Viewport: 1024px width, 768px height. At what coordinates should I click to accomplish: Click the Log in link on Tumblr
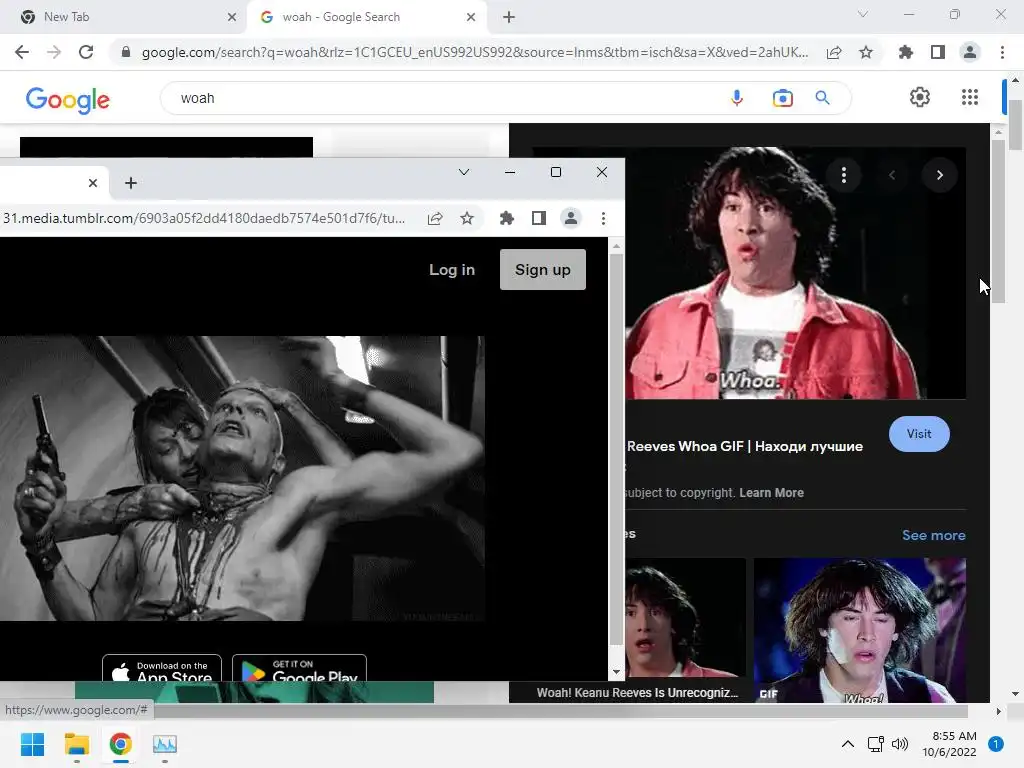tap(452, 270)
